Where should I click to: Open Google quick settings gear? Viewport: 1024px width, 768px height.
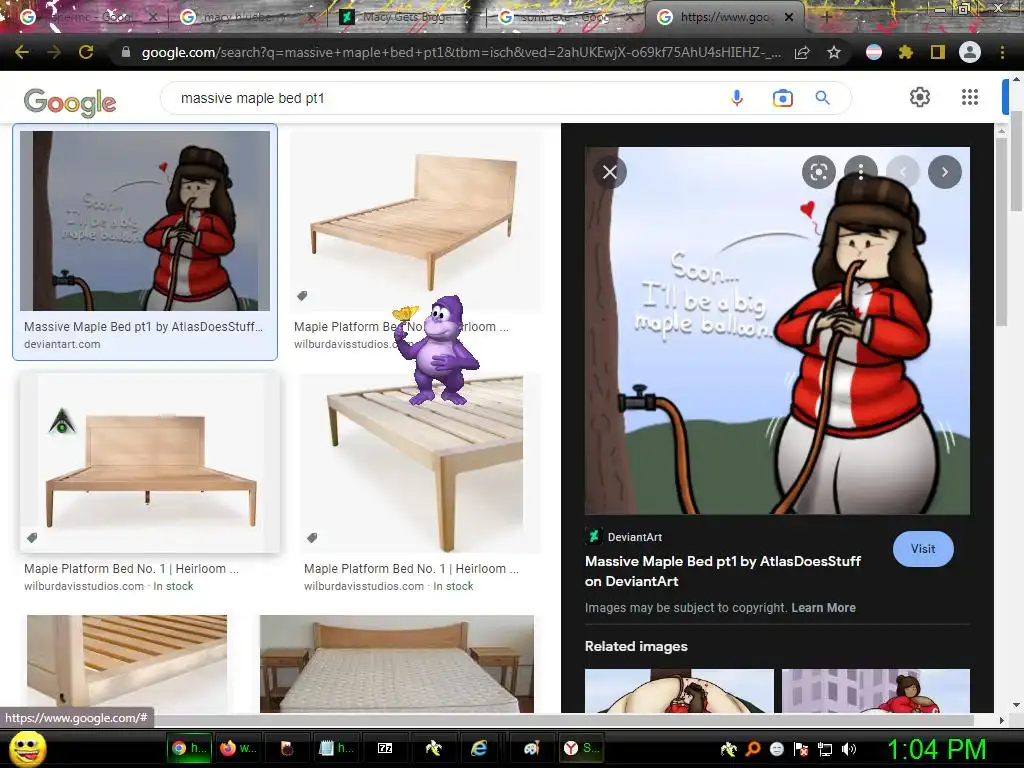pos(920,97)
